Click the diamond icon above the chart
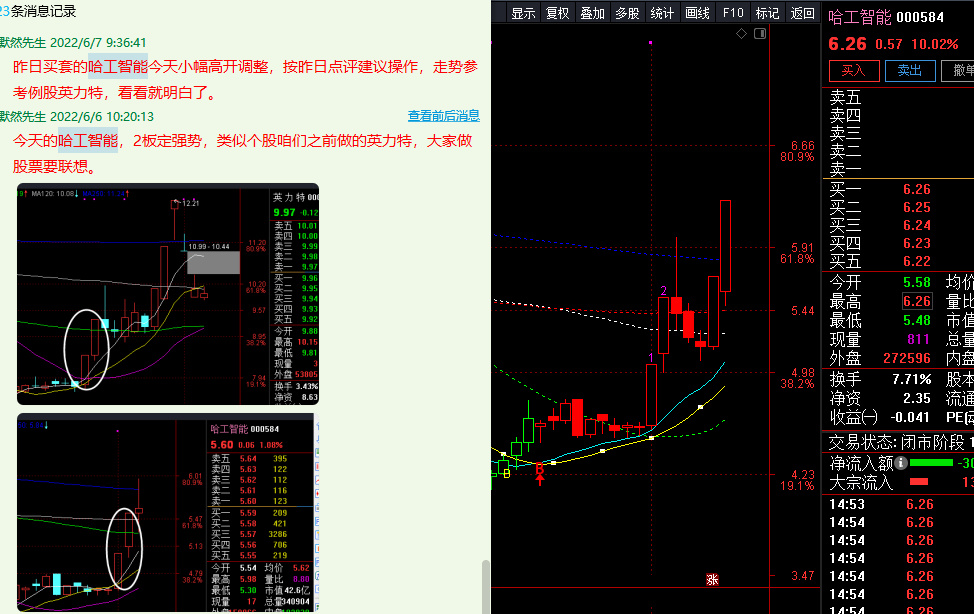974x614 pixels. tap(741, 34)
